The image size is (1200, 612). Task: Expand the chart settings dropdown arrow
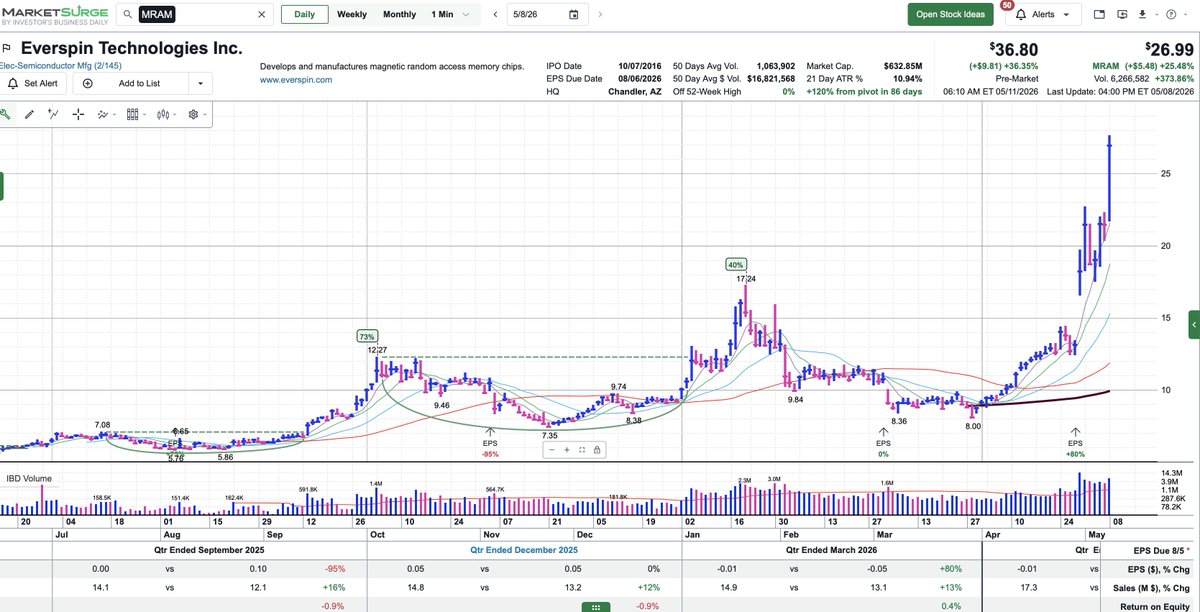point(206,114)
